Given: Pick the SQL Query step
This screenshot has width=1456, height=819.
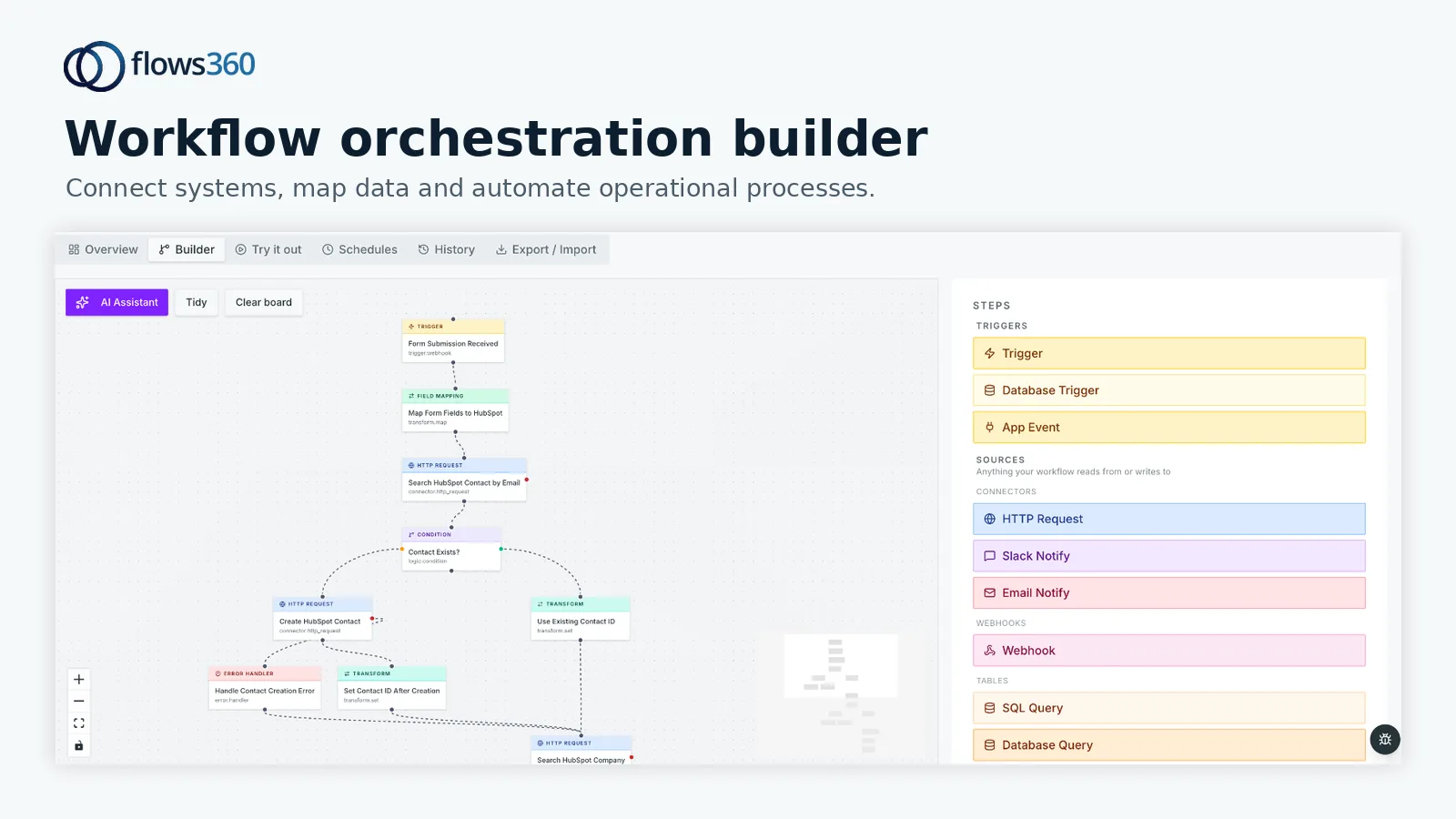Looking at the screenshot, I should [1169, 708].
